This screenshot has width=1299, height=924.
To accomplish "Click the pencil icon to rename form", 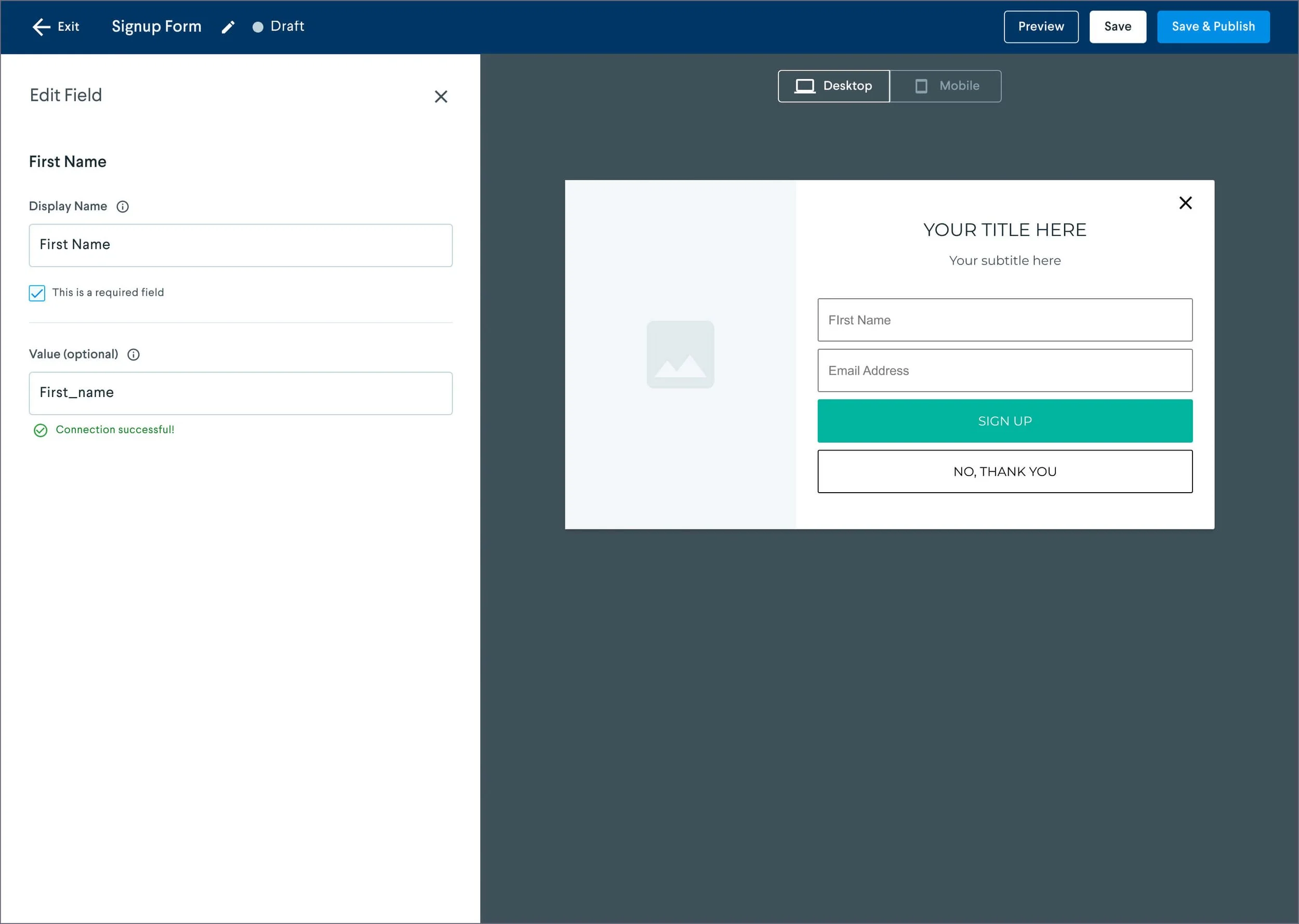I will 228,28.
